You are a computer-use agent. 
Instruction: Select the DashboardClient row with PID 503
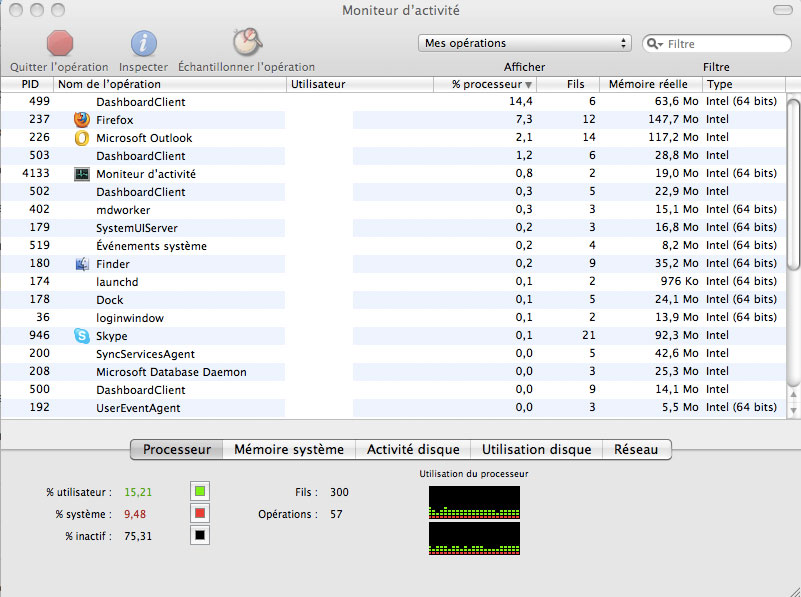393,156
